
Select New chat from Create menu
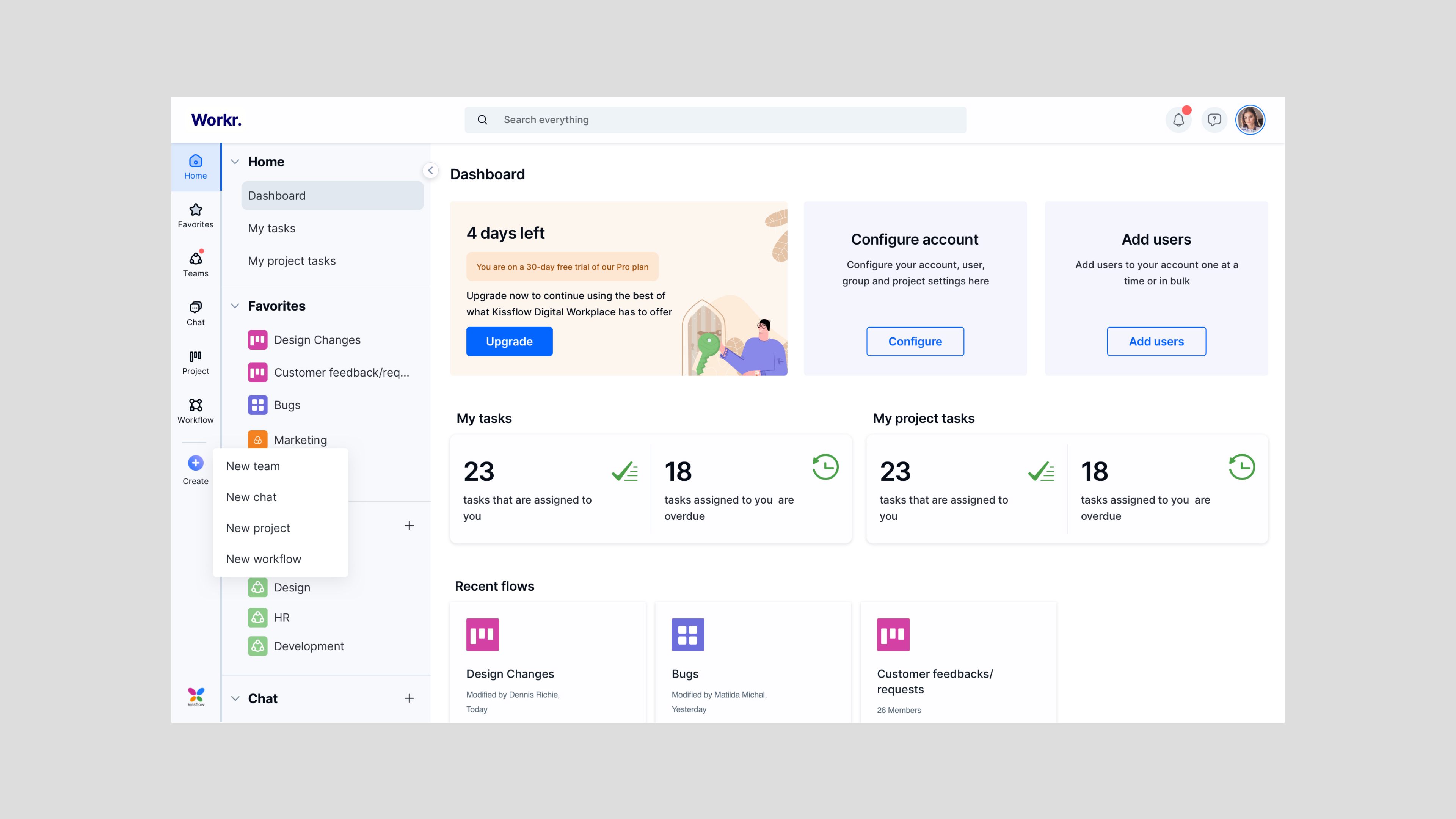tap(280, 497)
